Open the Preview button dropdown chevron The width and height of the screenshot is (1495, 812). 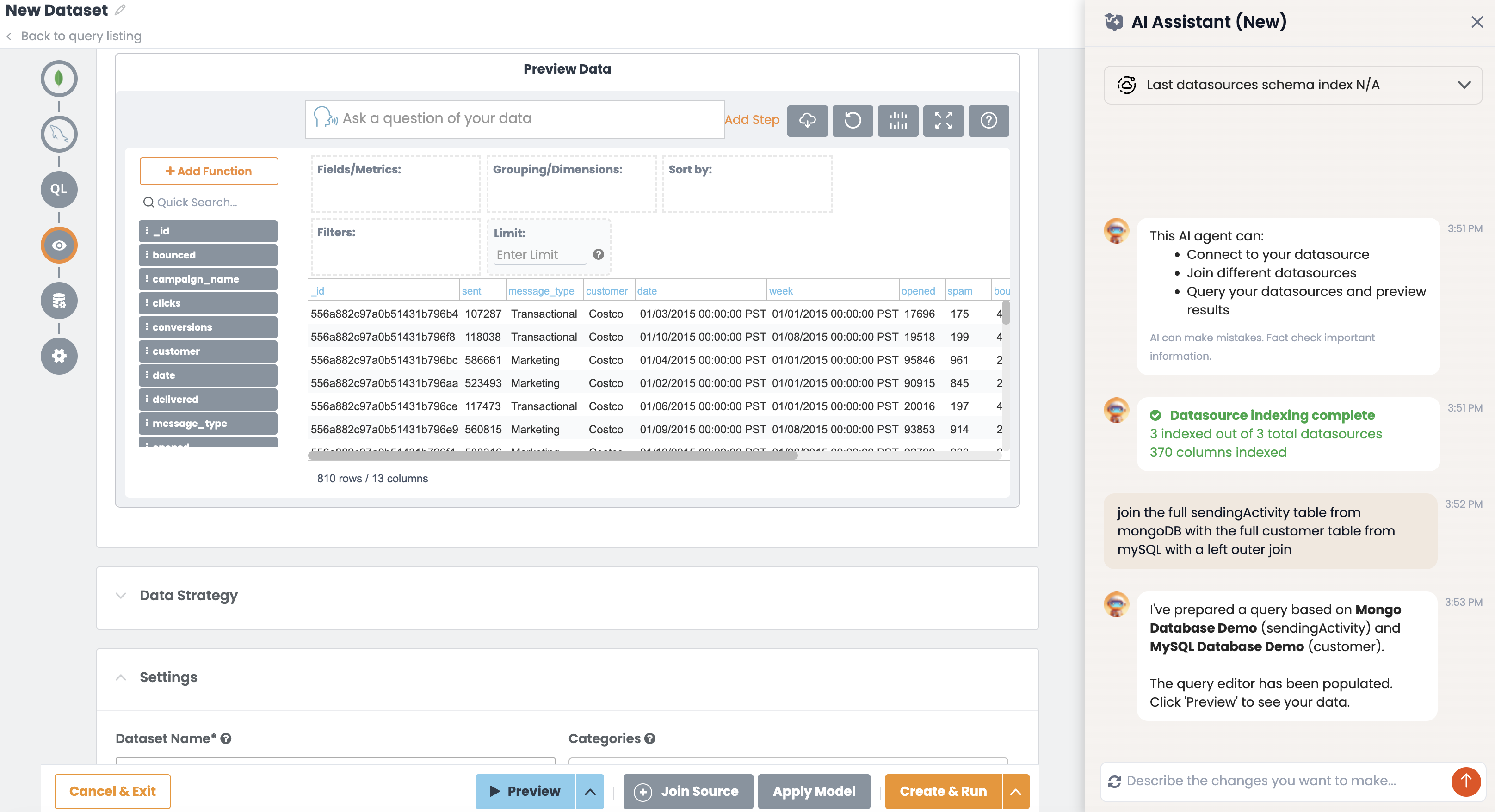tap(590, 791)
